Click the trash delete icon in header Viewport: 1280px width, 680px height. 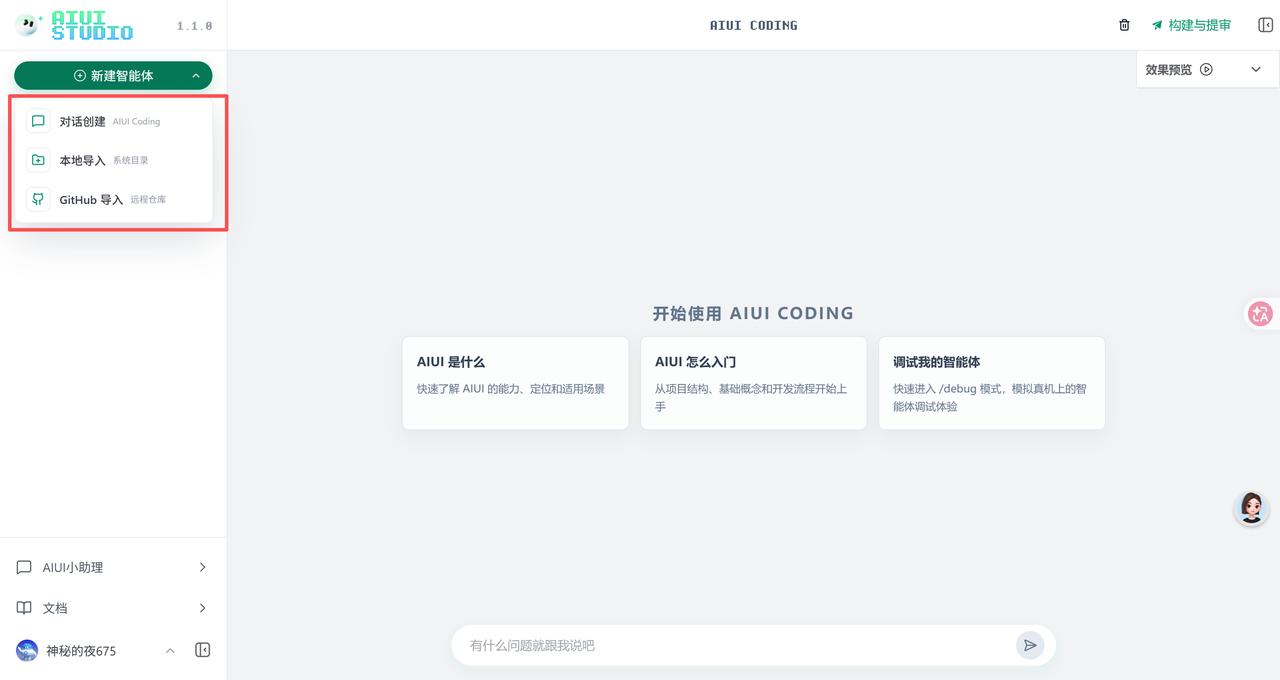(1124, 25)
